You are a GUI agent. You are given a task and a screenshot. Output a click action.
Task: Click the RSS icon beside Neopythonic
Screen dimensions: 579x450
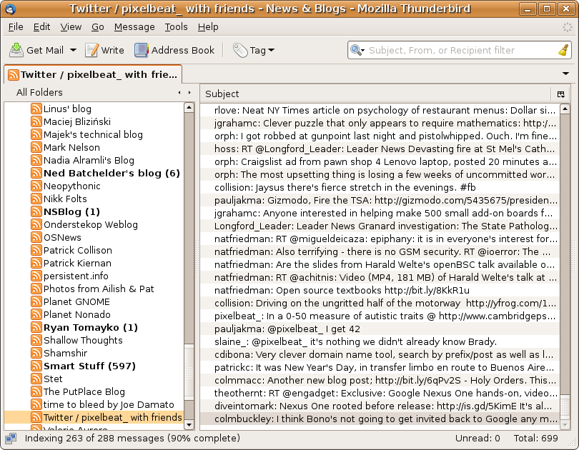pyautogui.click(x=36, y=186)
